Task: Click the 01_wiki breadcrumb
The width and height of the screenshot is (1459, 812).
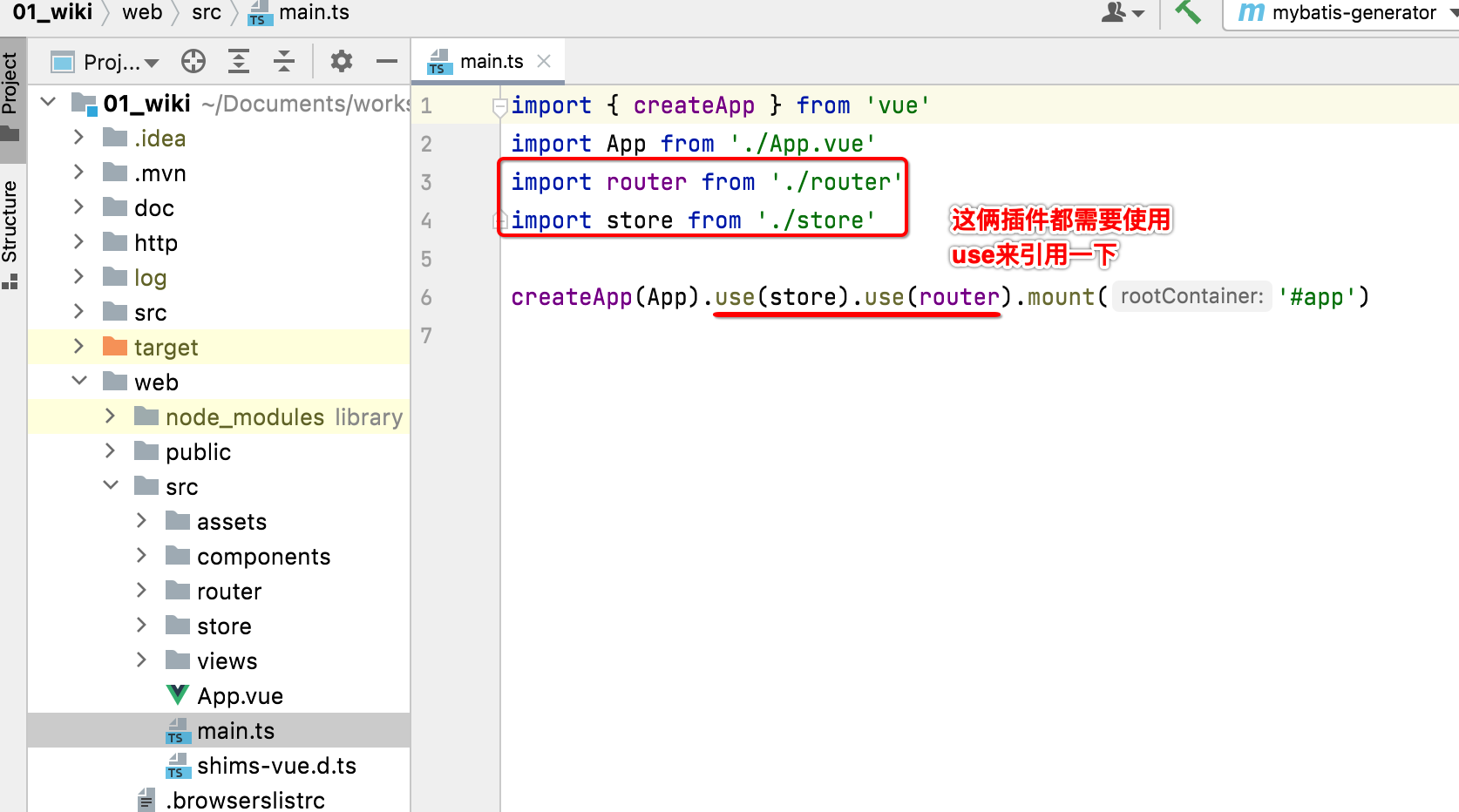Action: [x=52, y=12]
